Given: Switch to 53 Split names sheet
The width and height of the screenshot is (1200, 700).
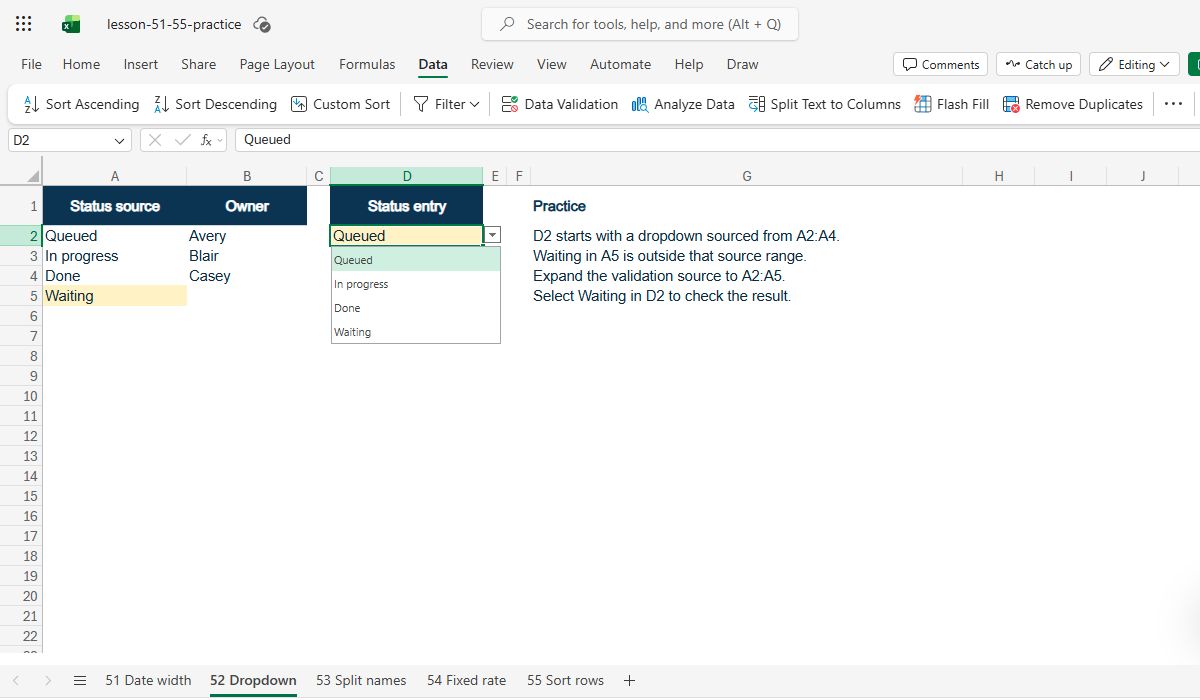Looking at the screenshot, I should click(x=361, y=680).
